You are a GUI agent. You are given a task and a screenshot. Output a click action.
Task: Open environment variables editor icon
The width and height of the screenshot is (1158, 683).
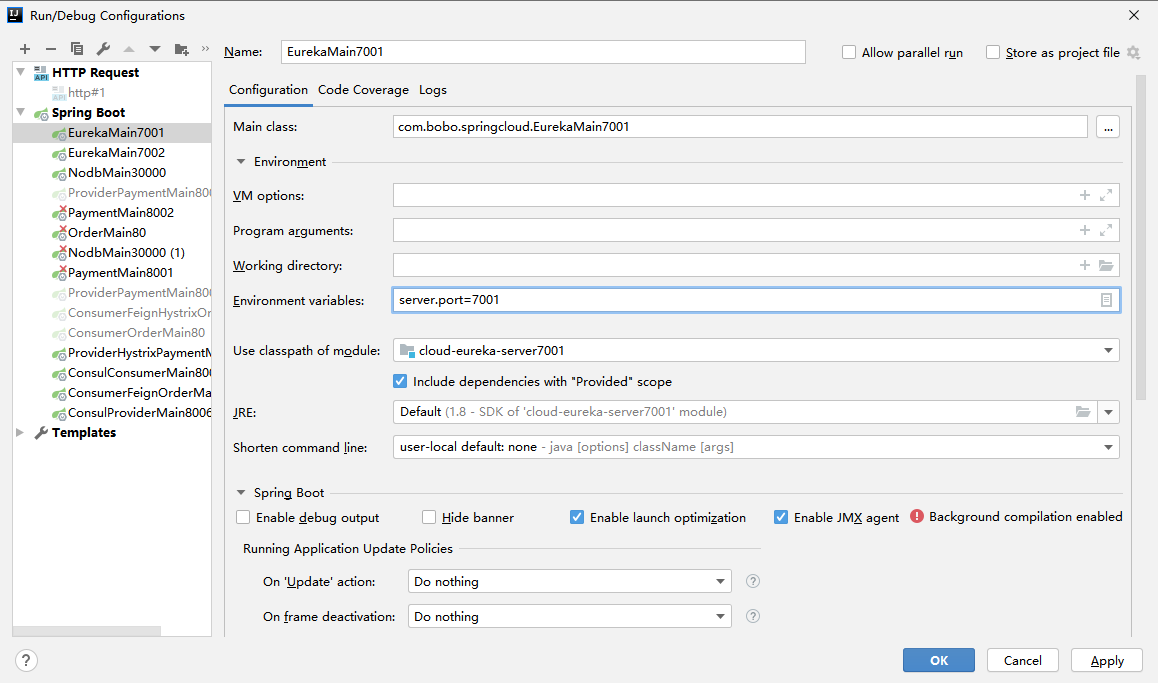(x=1106, y=300)
